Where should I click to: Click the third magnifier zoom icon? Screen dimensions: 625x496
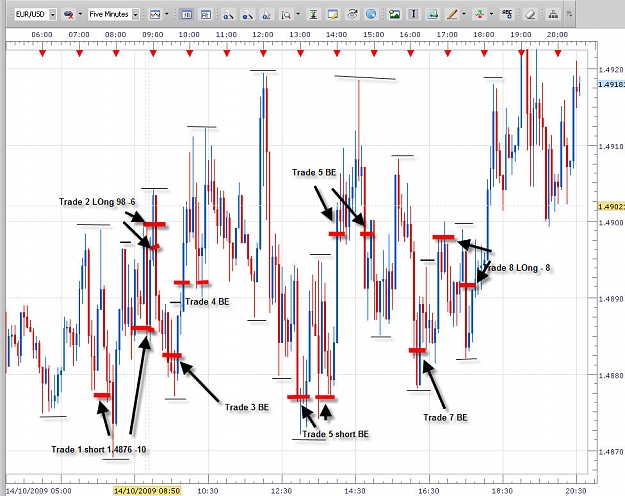coord(267,15)
